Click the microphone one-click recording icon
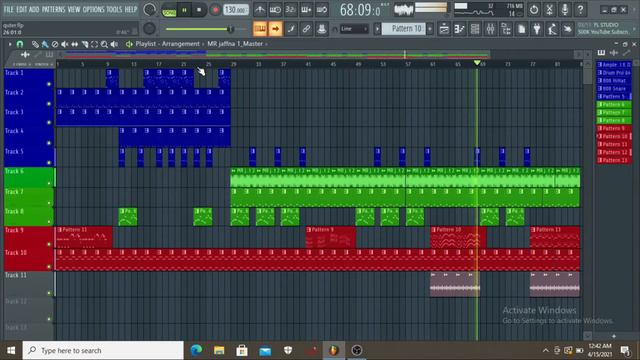 pyautogui.click(x=565, y=9)
